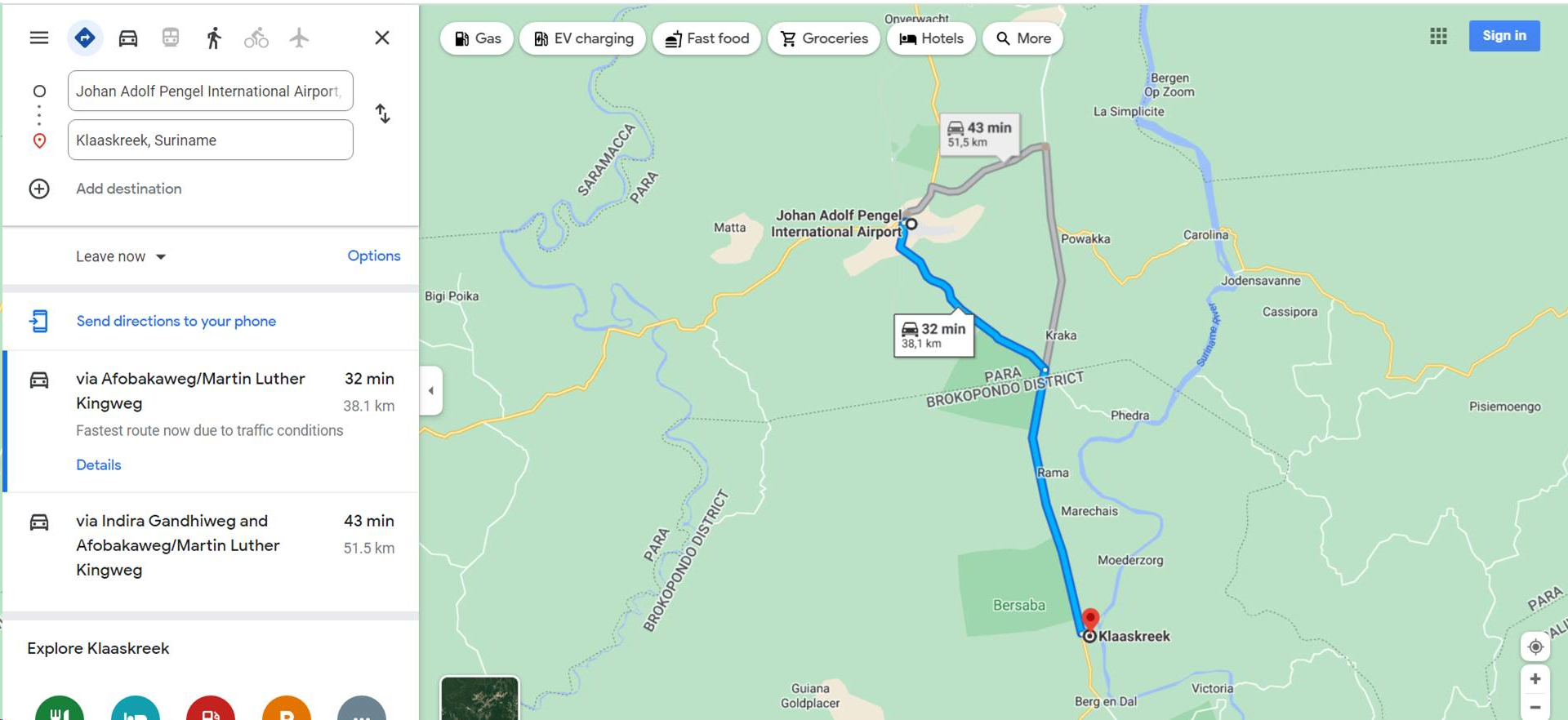Filter map by Gas stations
Screen dimensions: 1568x720
click(x=478, y=38)
